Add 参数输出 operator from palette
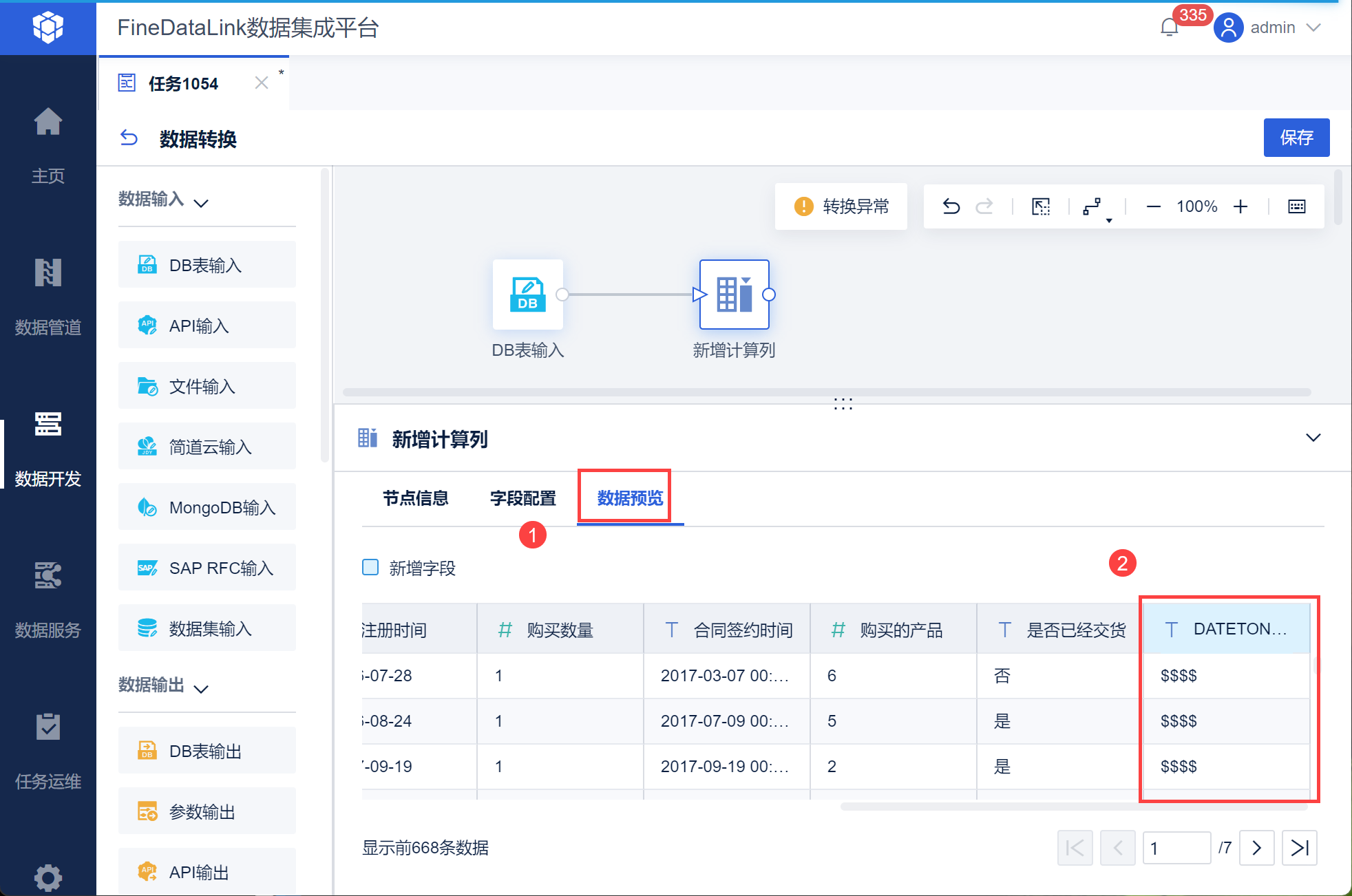Image resolution: width=1352 pixels, height=896 pixels. 207,811
